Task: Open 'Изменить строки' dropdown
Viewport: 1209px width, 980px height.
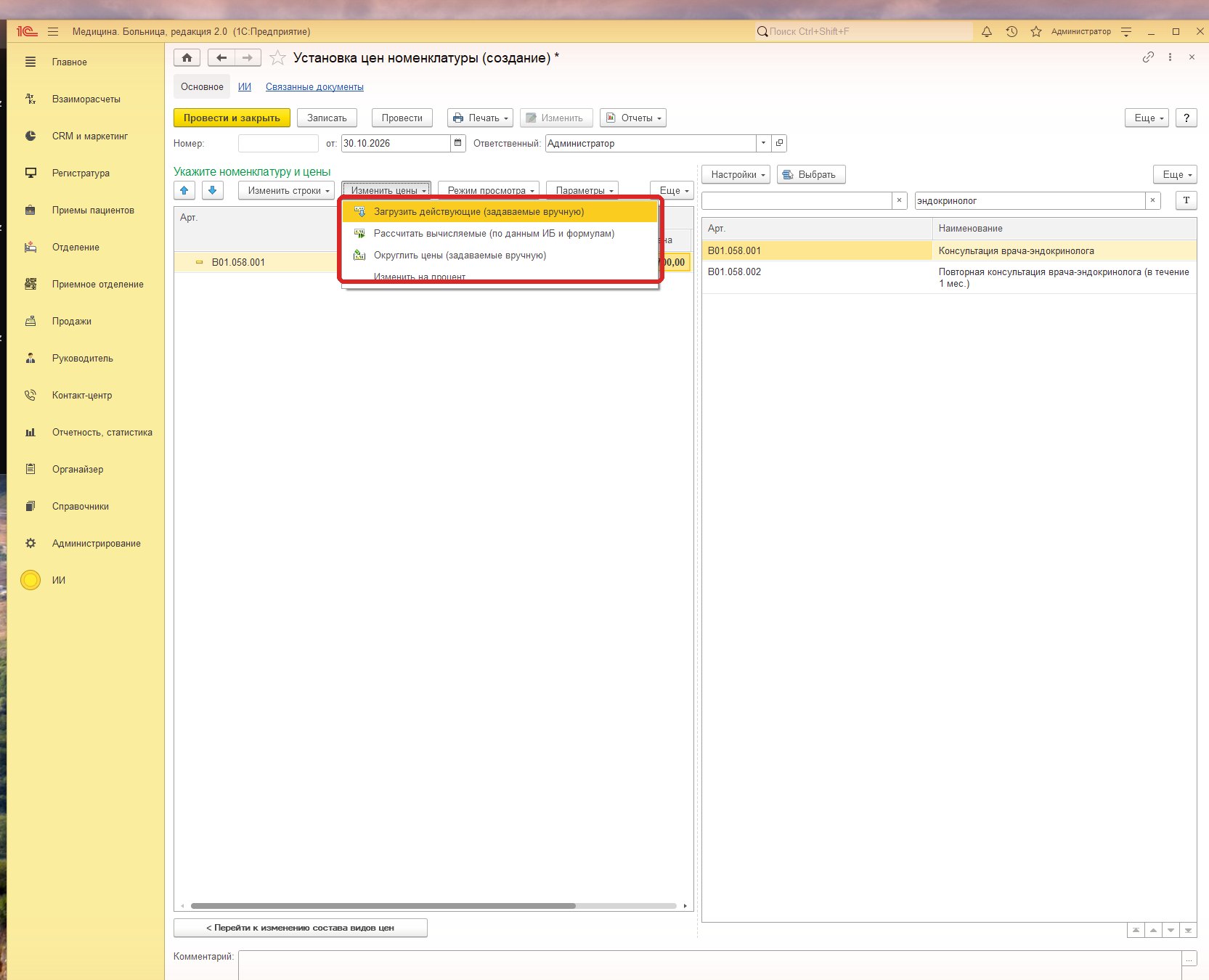Action: tap(286, 190)
